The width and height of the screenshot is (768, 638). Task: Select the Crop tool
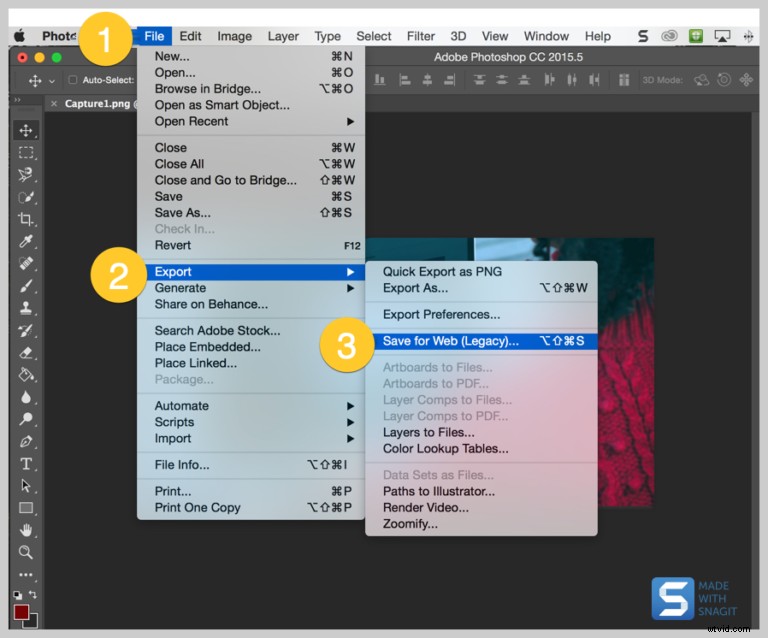click(x=26, y=219)
